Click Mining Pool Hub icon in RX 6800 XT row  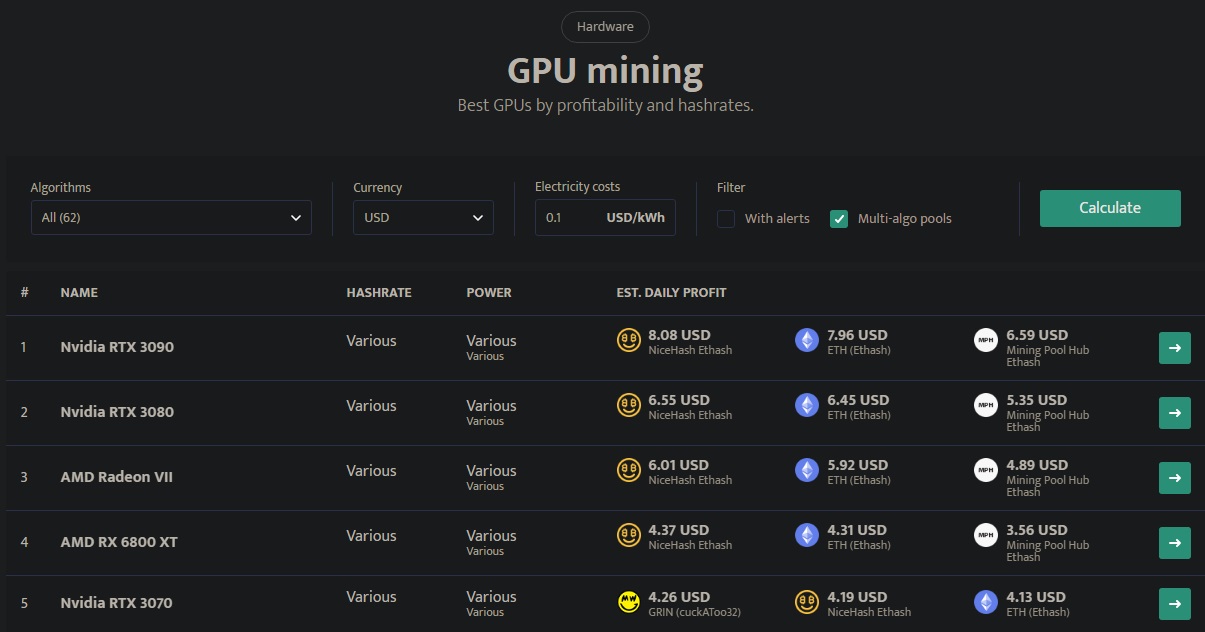point(986,535)
